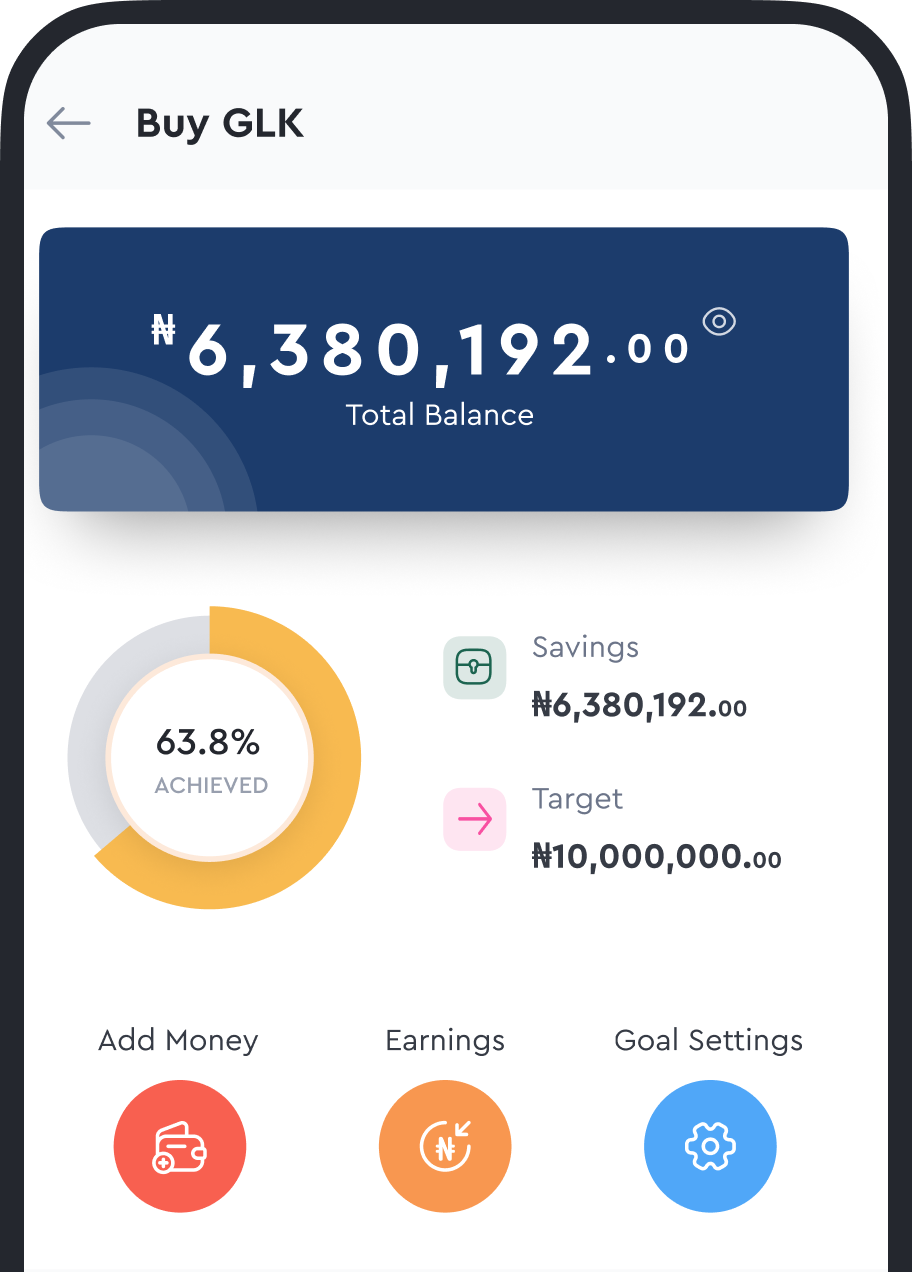Screen dimensions: 912x1272
Task: Click the Buy GLK page title
Action: pos(219,124)
